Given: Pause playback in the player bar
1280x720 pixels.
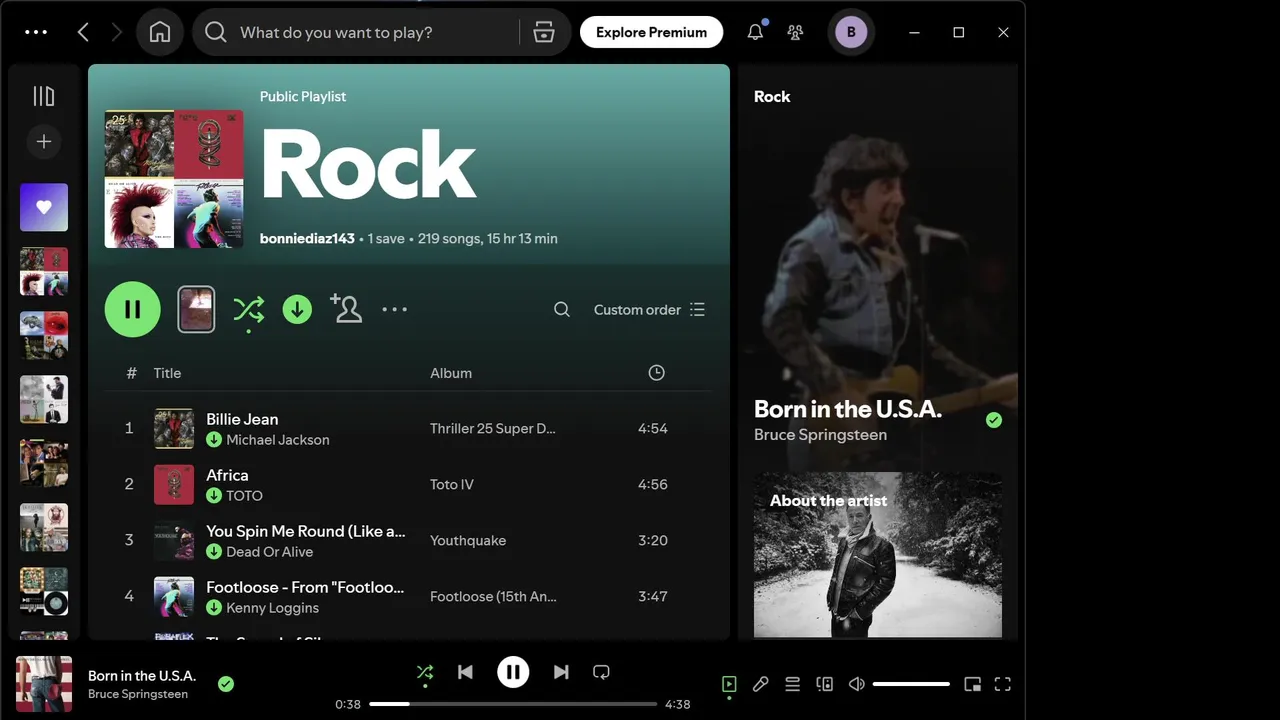Looking at the screenshot, I should click(513, 672).
